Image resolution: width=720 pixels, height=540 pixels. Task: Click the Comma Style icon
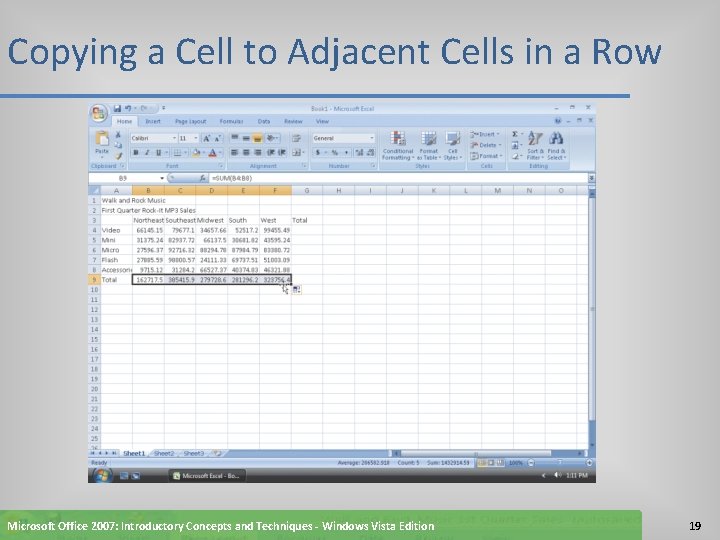346,152
